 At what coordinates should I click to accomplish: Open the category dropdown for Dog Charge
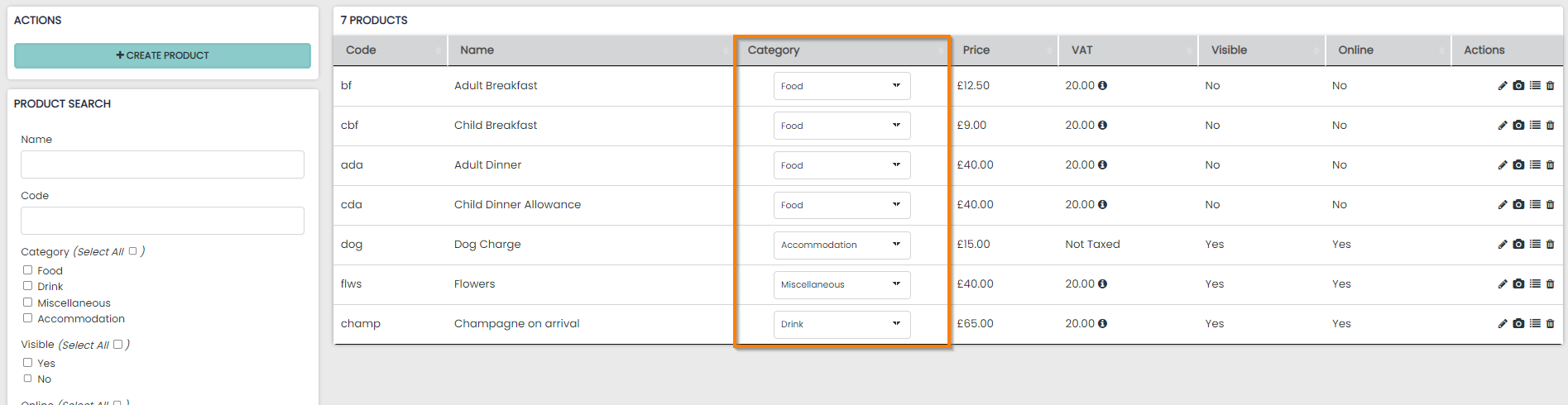coord(842,245)
